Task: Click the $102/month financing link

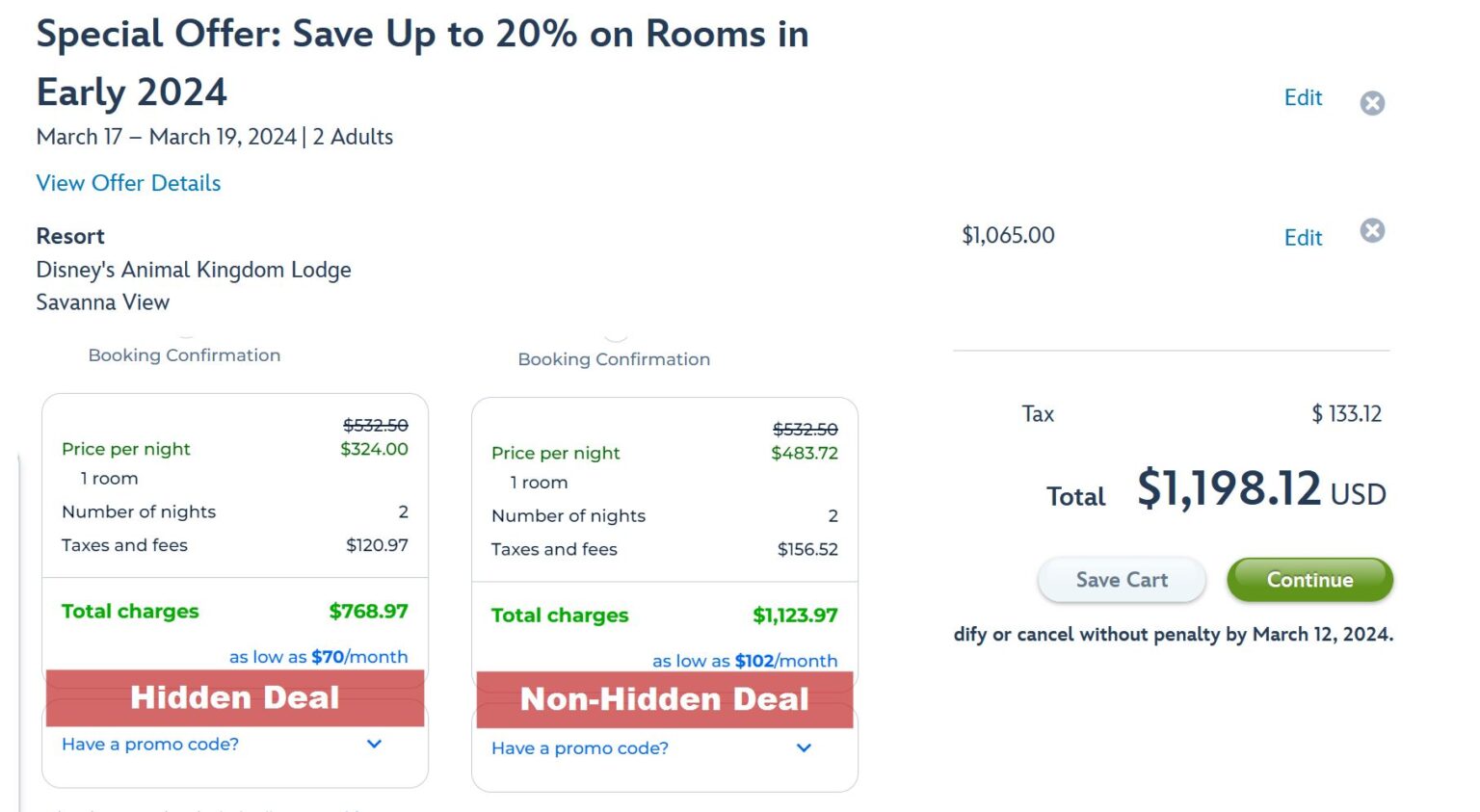Action: coord(757,661)
